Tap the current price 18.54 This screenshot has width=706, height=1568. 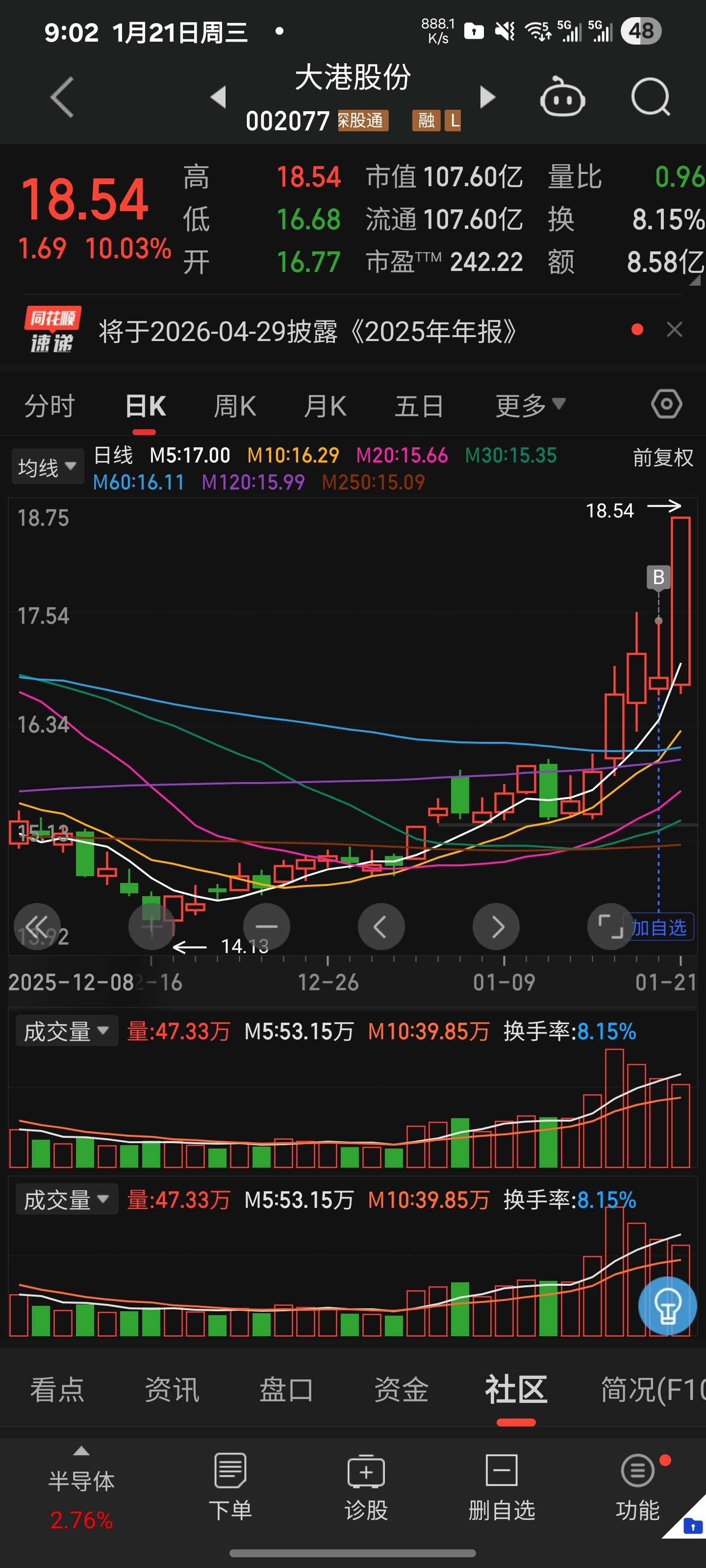[84, 199]
